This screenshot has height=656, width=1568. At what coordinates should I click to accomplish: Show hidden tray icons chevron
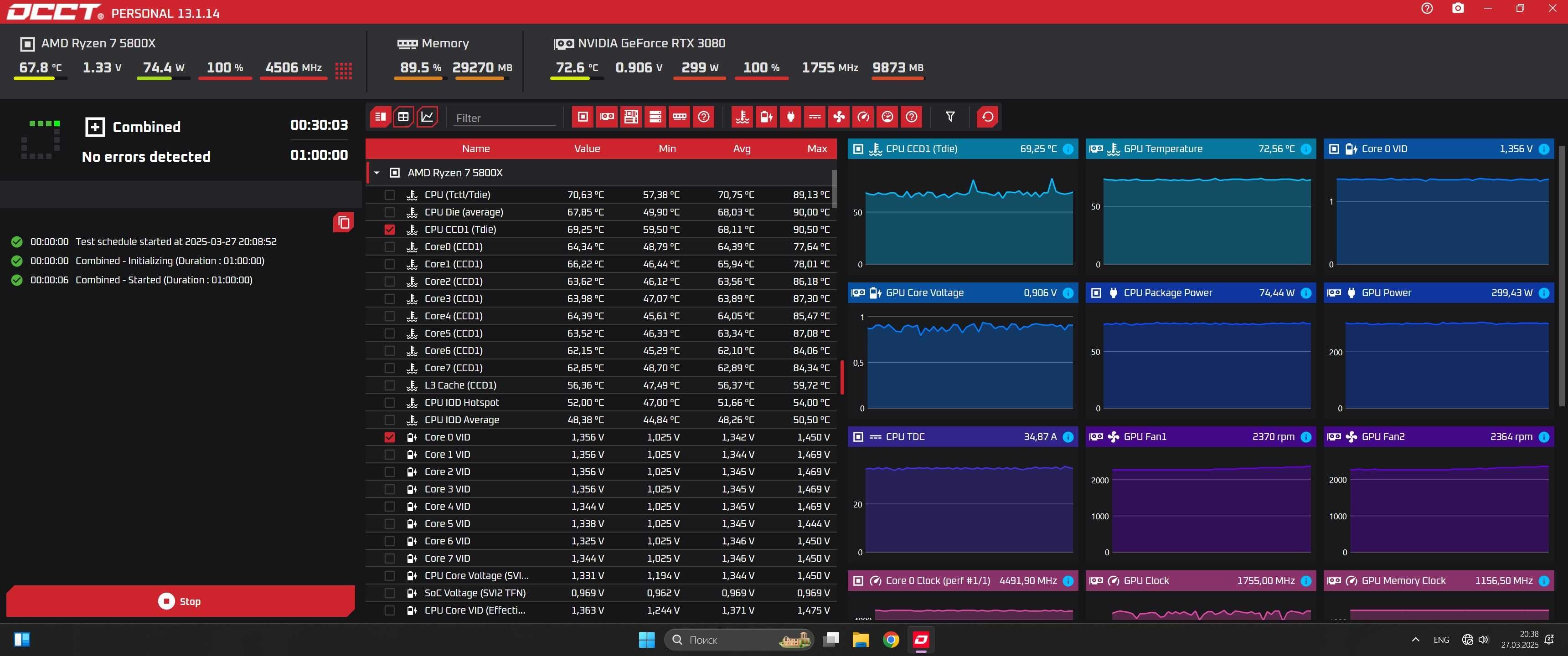(x=1415, y=640)
